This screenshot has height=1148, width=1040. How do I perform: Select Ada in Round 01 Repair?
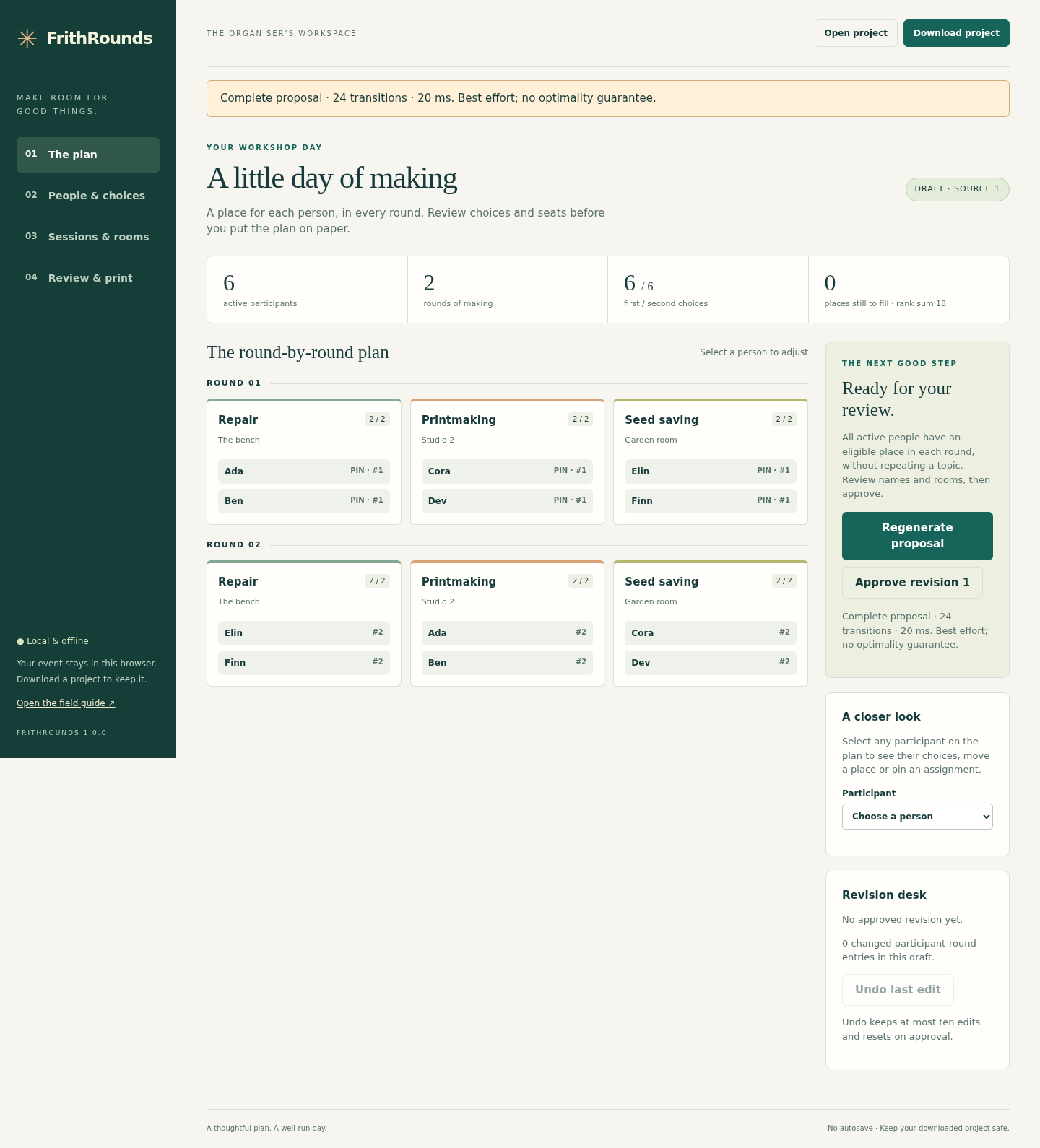click(x=304, y=471)
